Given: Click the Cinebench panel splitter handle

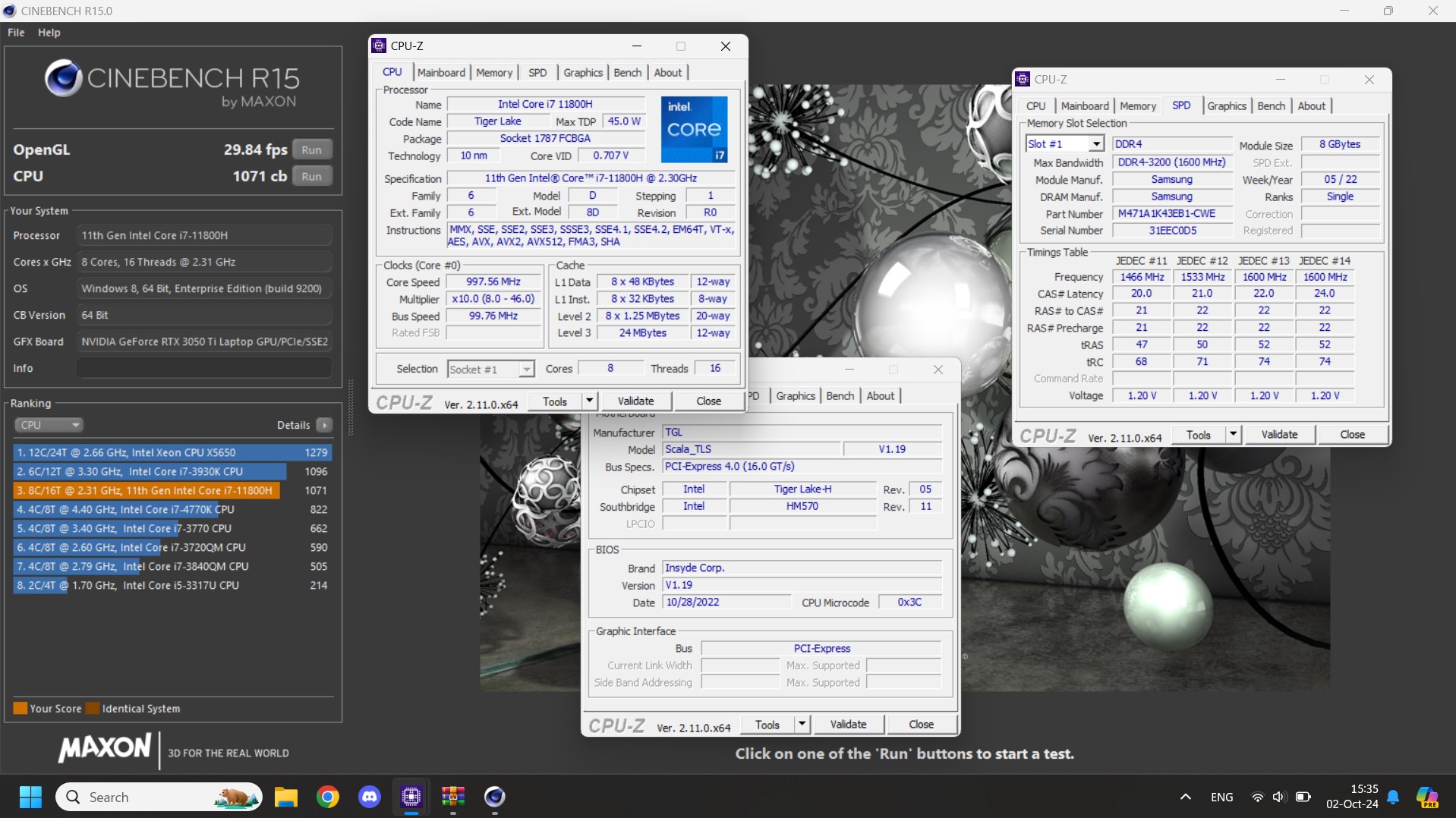Looking at the screenshot, I should point(350,408).
